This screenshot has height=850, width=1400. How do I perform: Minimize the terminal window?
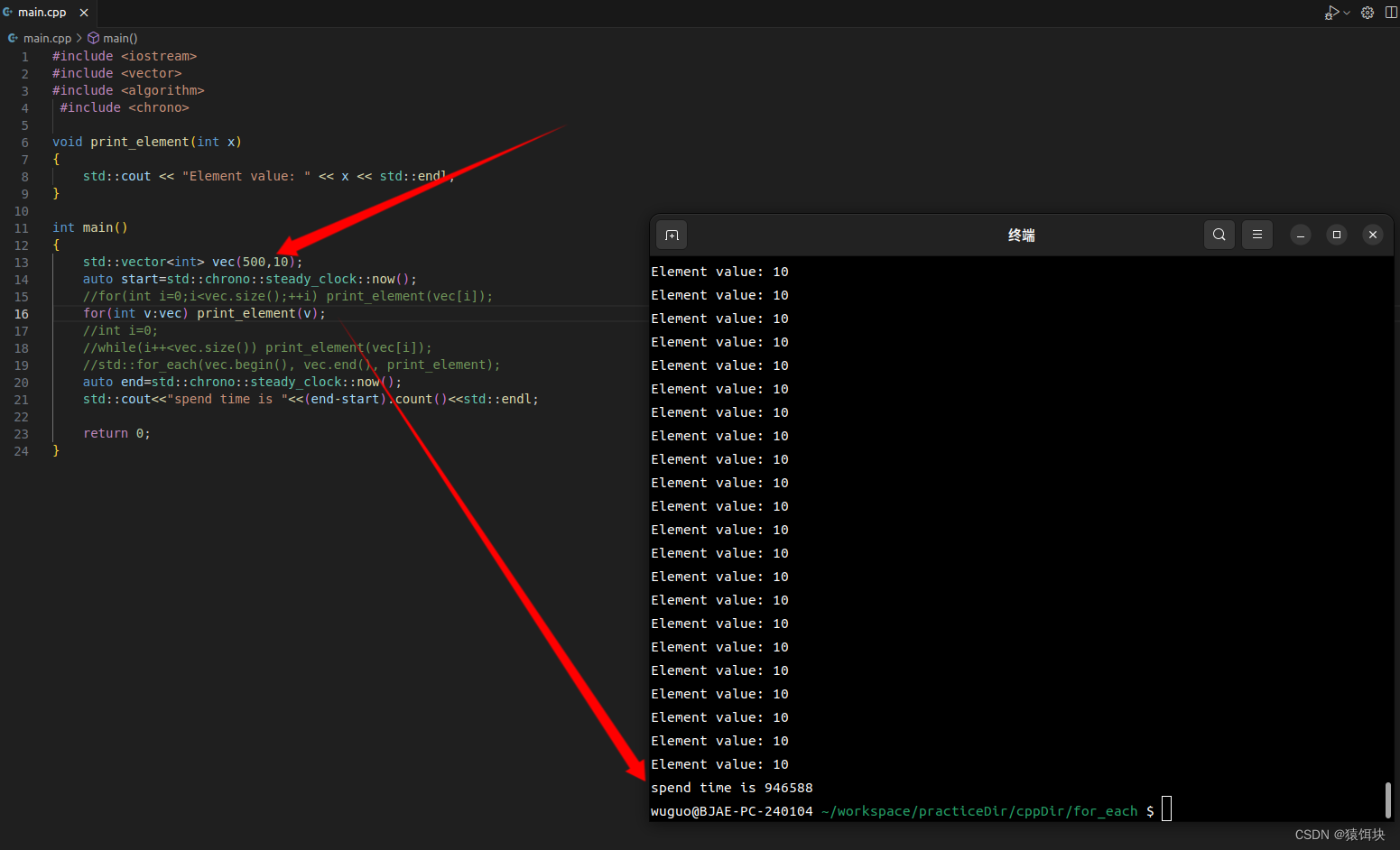coord(1300,235)
